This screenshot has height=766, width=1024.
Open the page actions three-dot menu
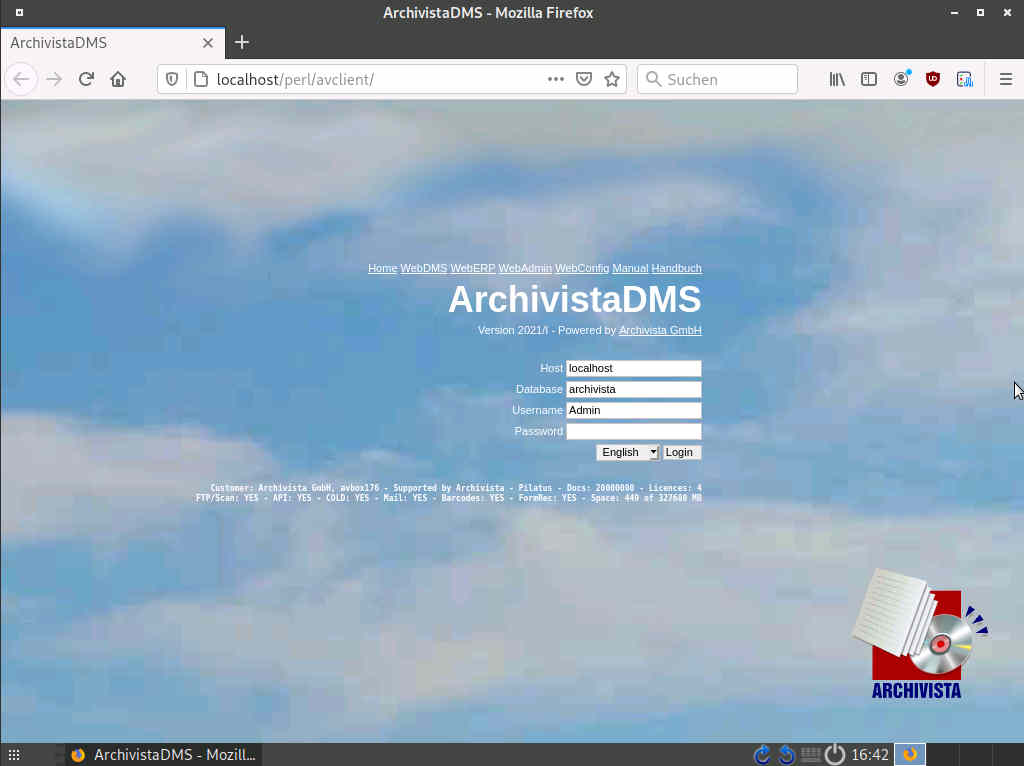[556, 79]
